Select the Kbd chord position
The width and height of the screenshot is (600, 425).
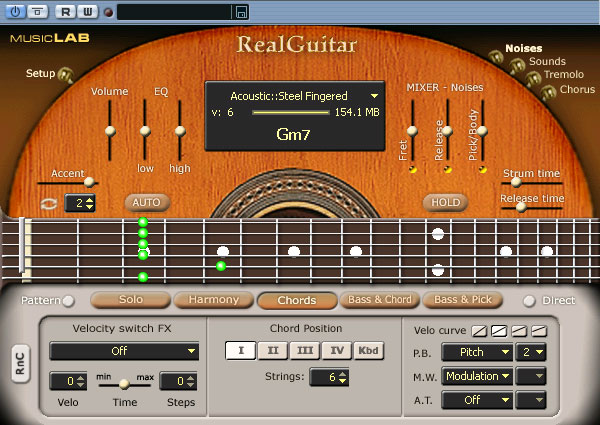[368, 350]
